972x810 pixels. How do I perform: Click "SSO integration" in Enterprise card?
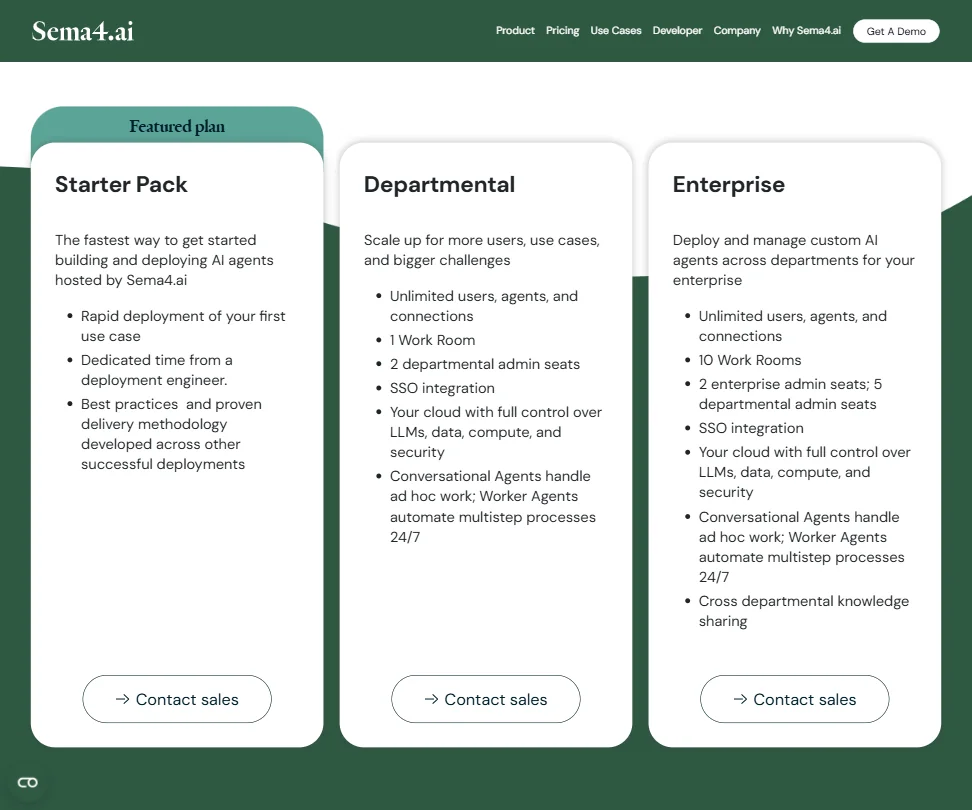click(x=751, y=428)
